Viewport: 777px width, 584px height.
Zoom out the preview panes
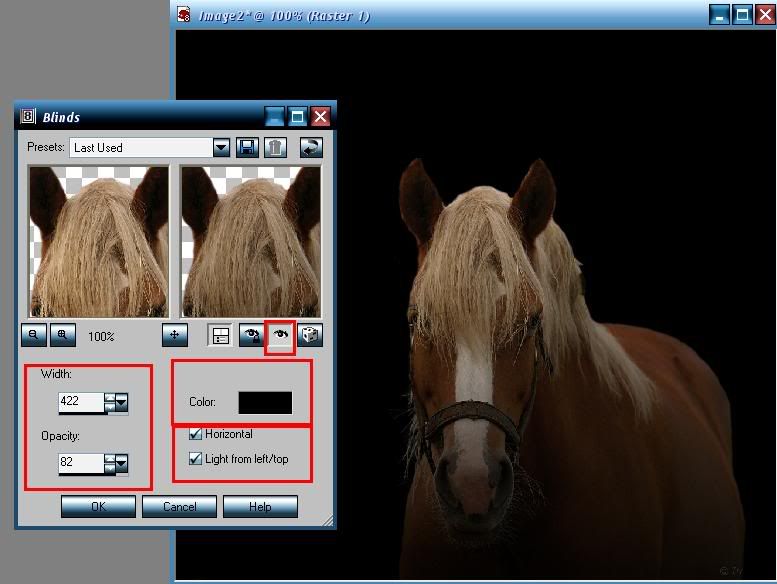click(x=34, y=335)
